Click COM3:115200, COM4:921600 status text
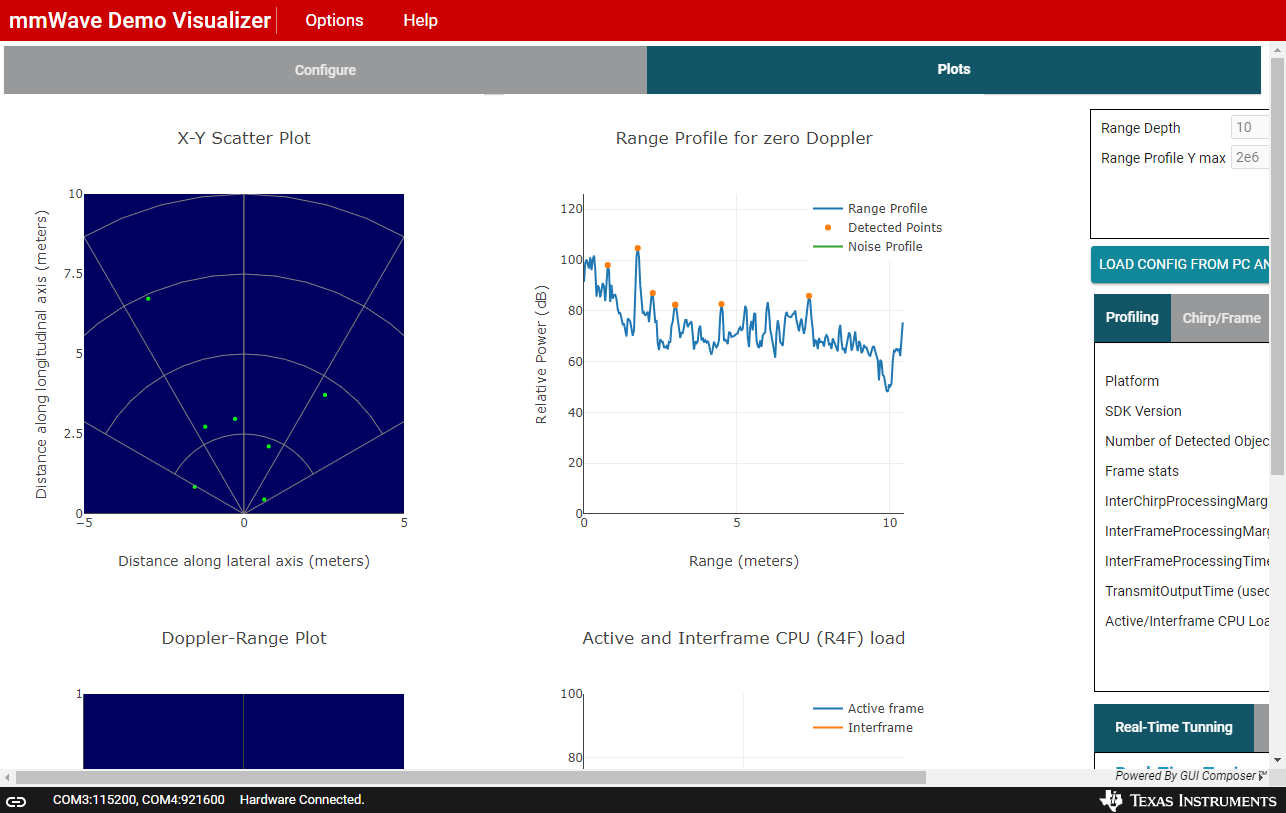The height and width of the screenshot is (813, 1286). coord(138,800)
